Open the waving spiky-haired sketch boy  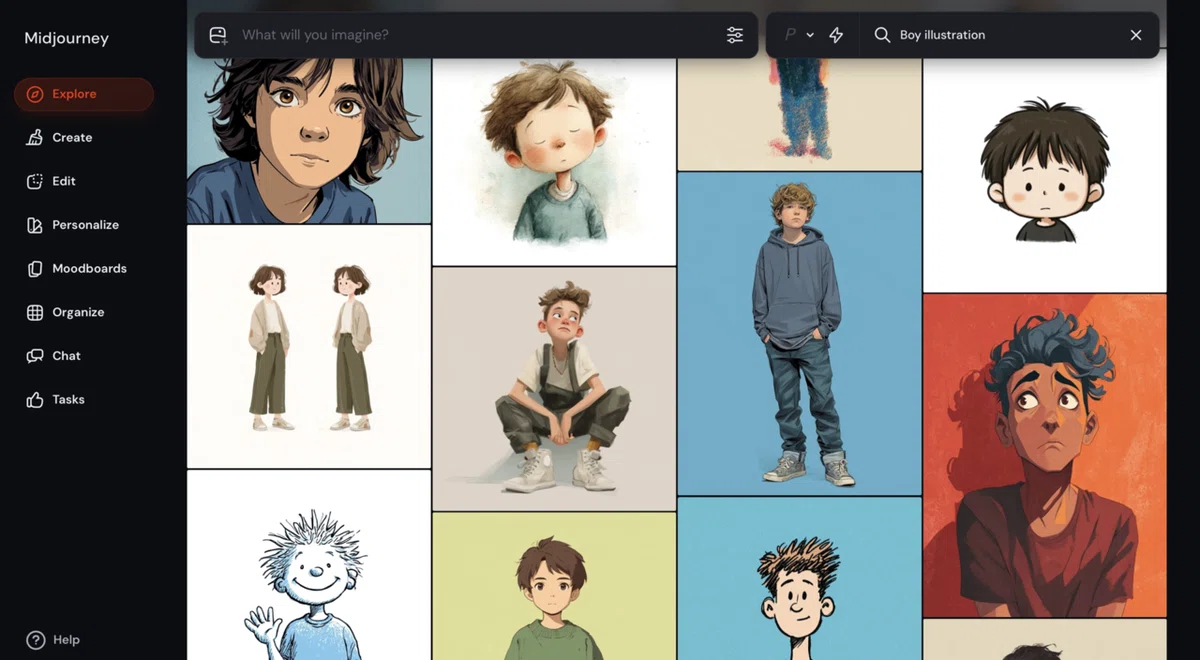coord(309,565)
